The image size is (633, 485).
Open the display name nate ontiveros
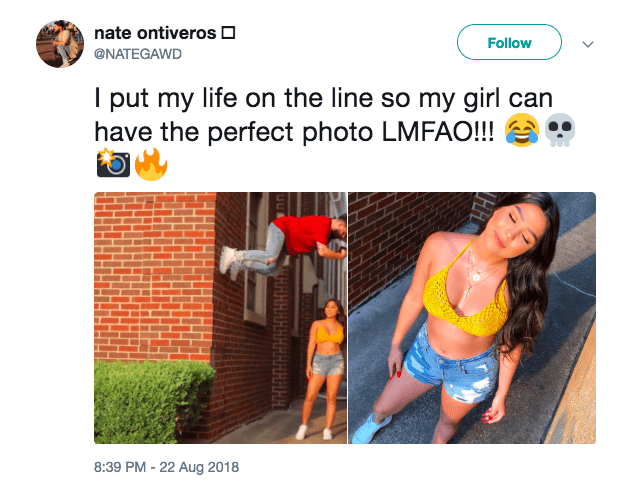pos(155,33)
